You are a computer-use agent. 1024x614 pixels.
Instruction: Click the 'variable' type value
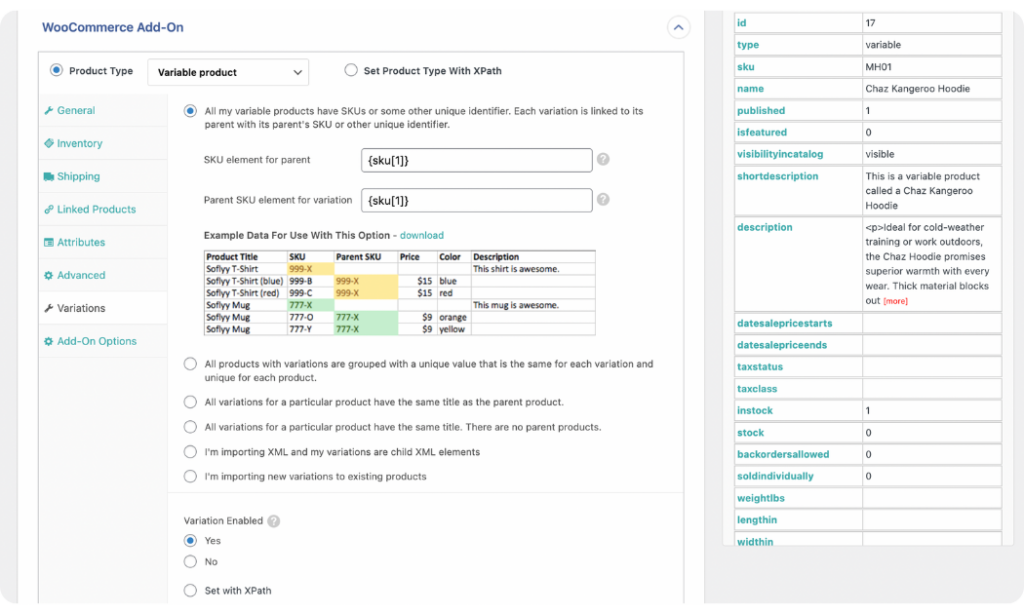(883, 44)
